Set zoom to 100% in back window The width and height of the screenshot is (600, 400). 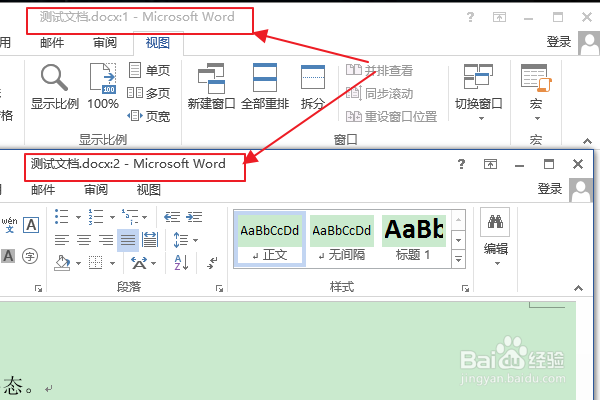point(103,87)
